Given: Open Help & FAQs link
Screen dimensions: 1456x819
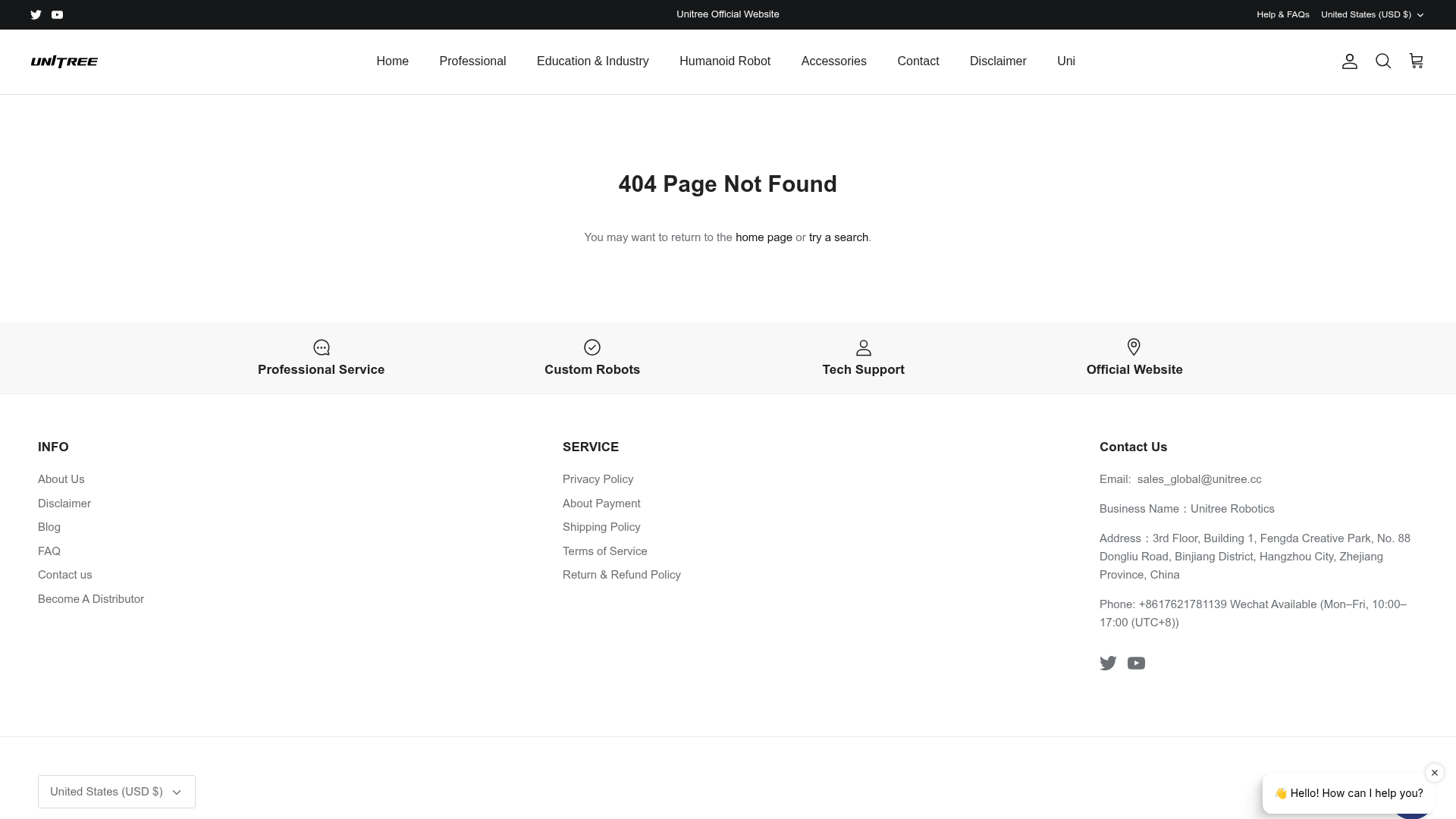Looking at the screenshot, I should tap(1282, 14).
